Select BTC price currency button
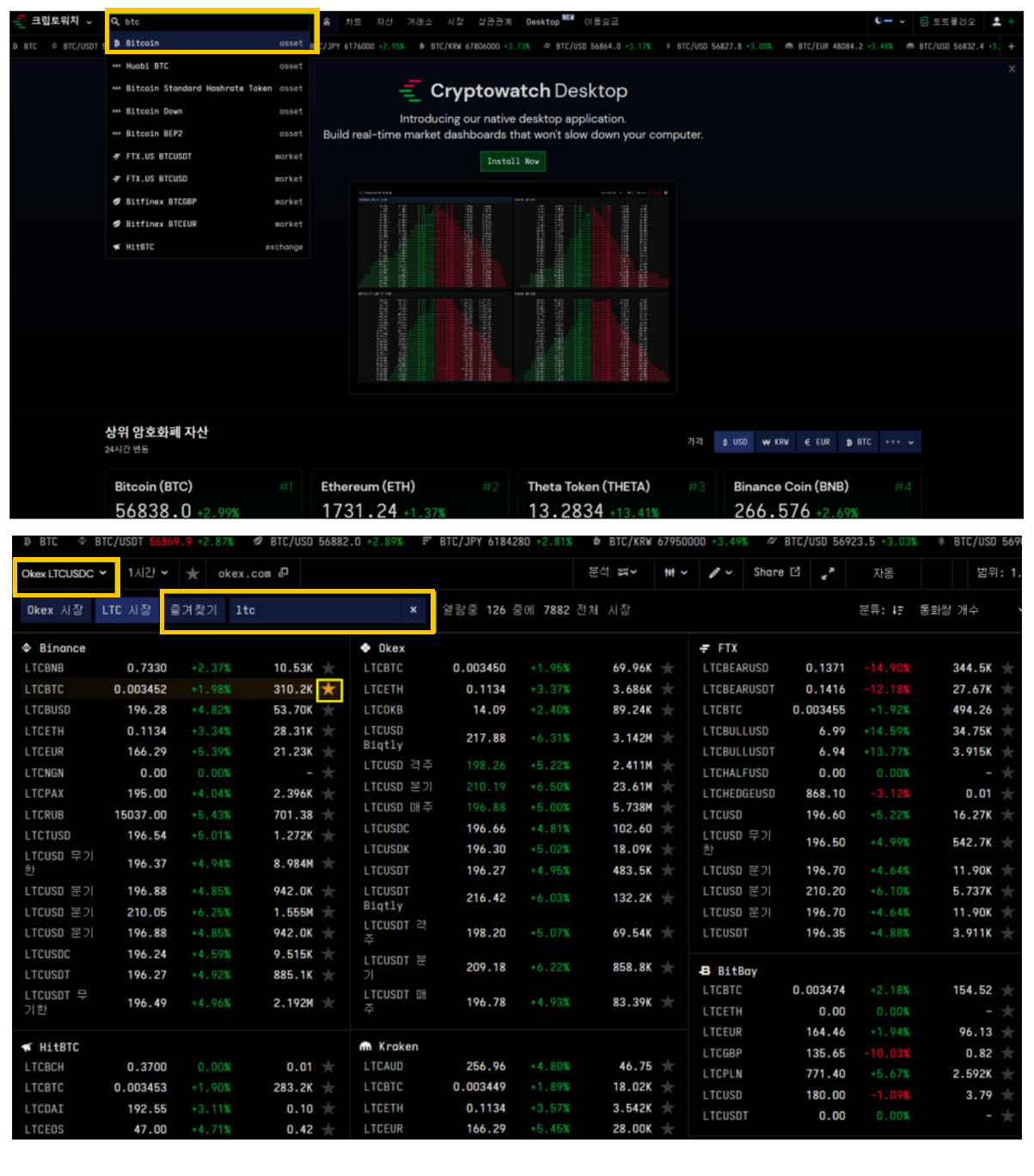 [858, 442]
